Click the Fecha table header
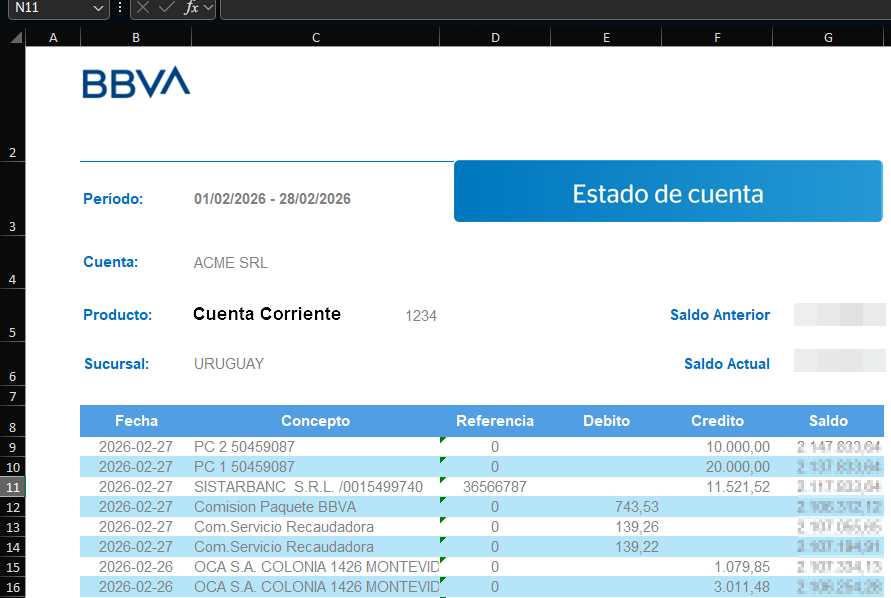Screen dimensions: 891x598 coord(136,421)
